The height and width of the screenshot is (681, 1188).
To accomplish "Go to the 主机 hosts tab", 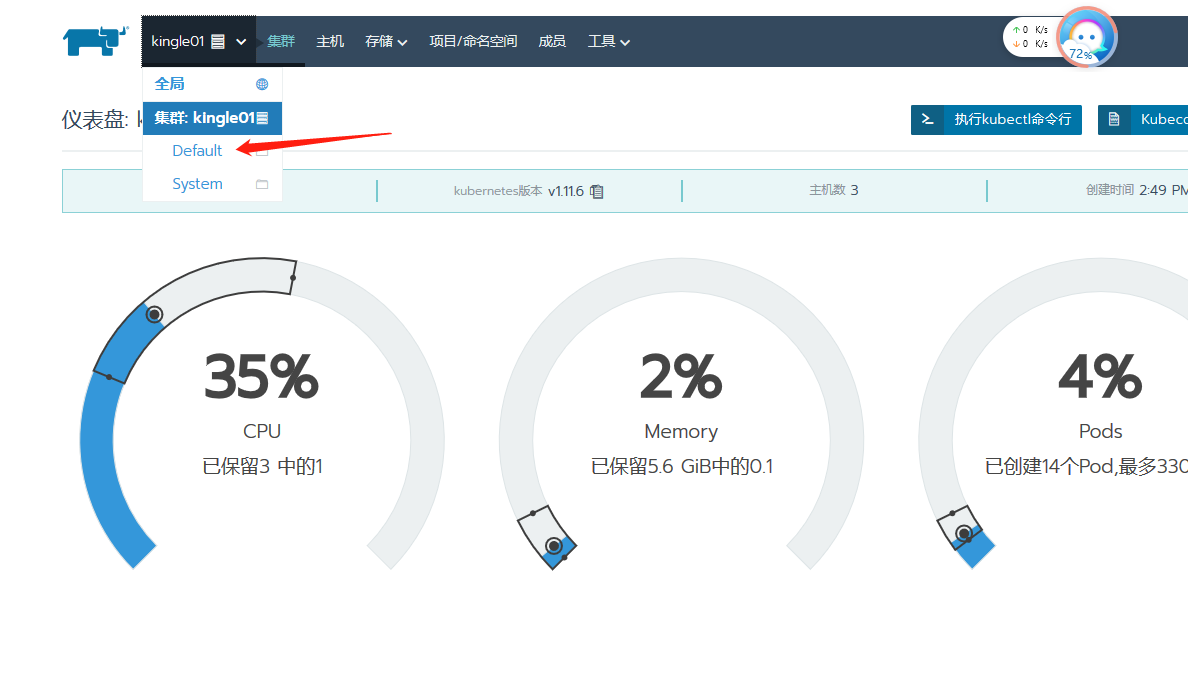I will click(x=330, y=41).
